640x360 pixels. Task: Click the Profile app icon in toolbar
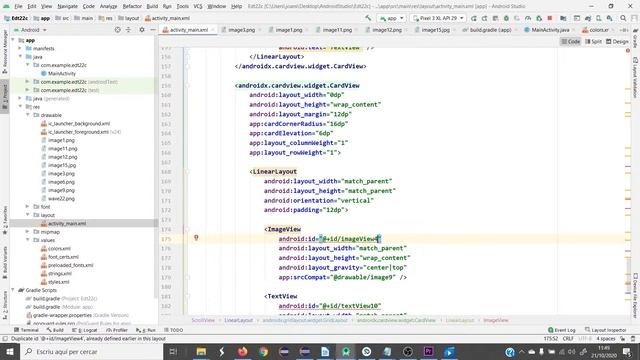click(528, 18)
